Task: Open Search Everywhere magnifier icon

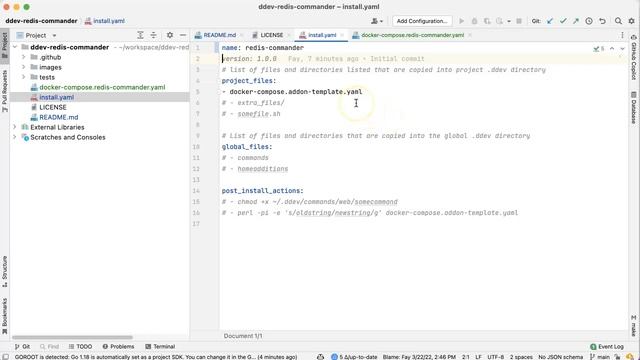Action: 618,21
